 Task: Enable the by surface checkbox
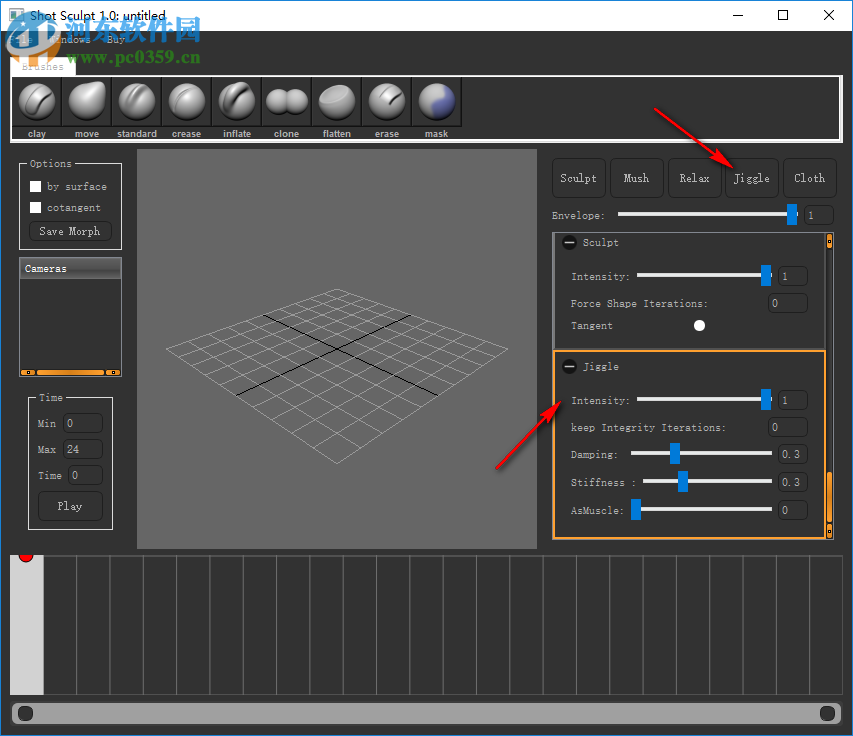(x=36, y=187)
